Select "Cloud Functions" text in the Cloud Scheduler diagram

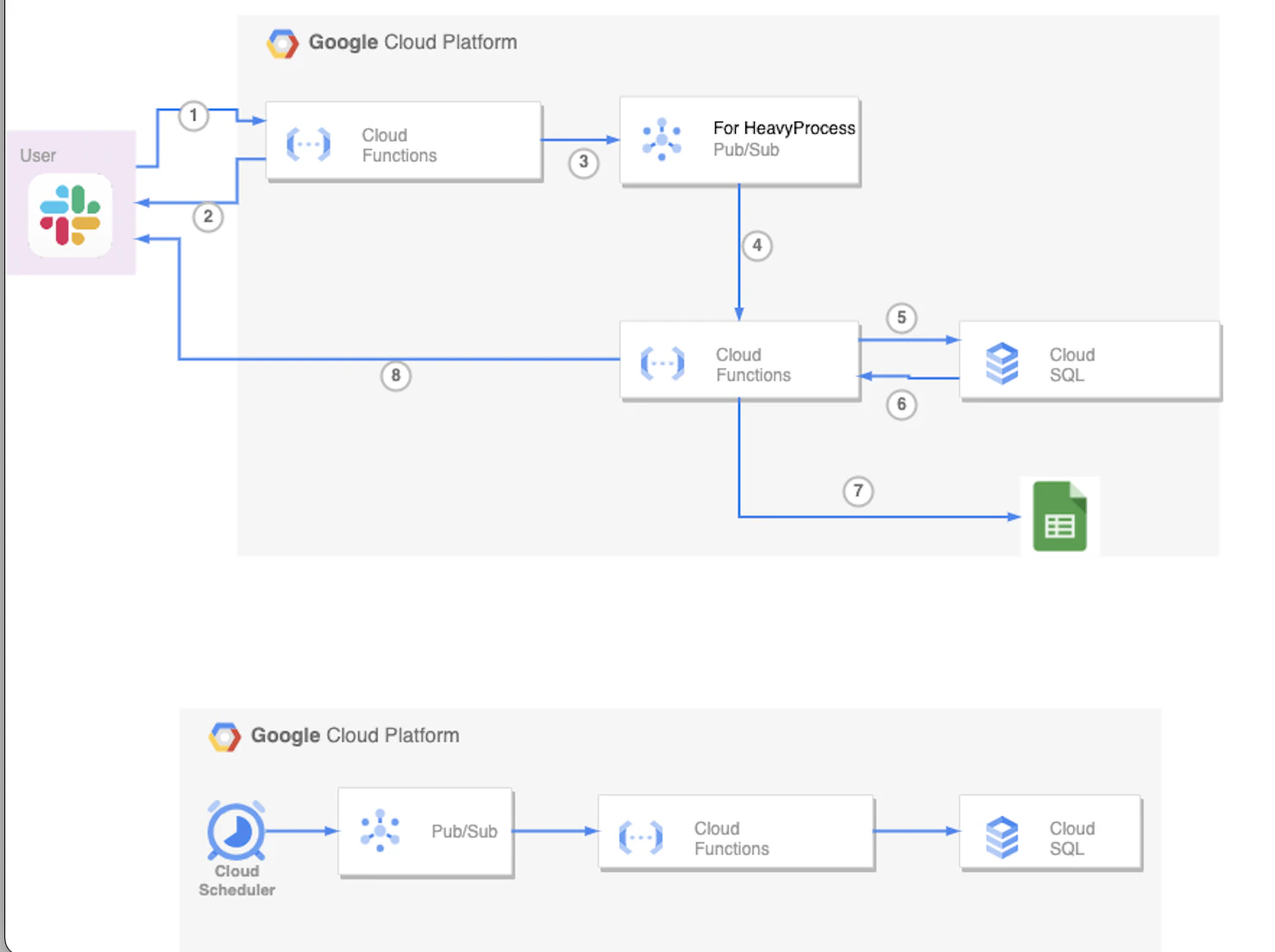pos(732,838)
